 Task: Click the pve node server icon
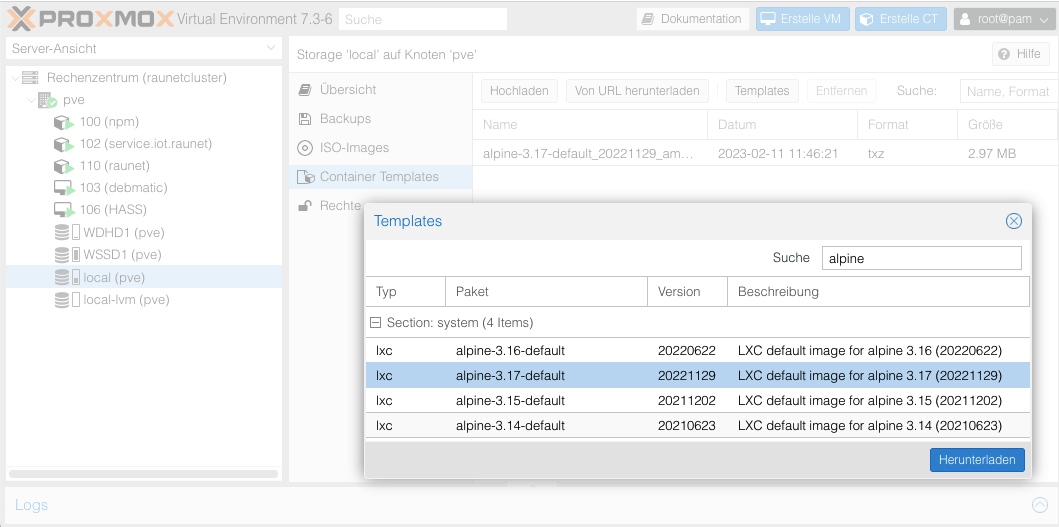click(47, 100)
